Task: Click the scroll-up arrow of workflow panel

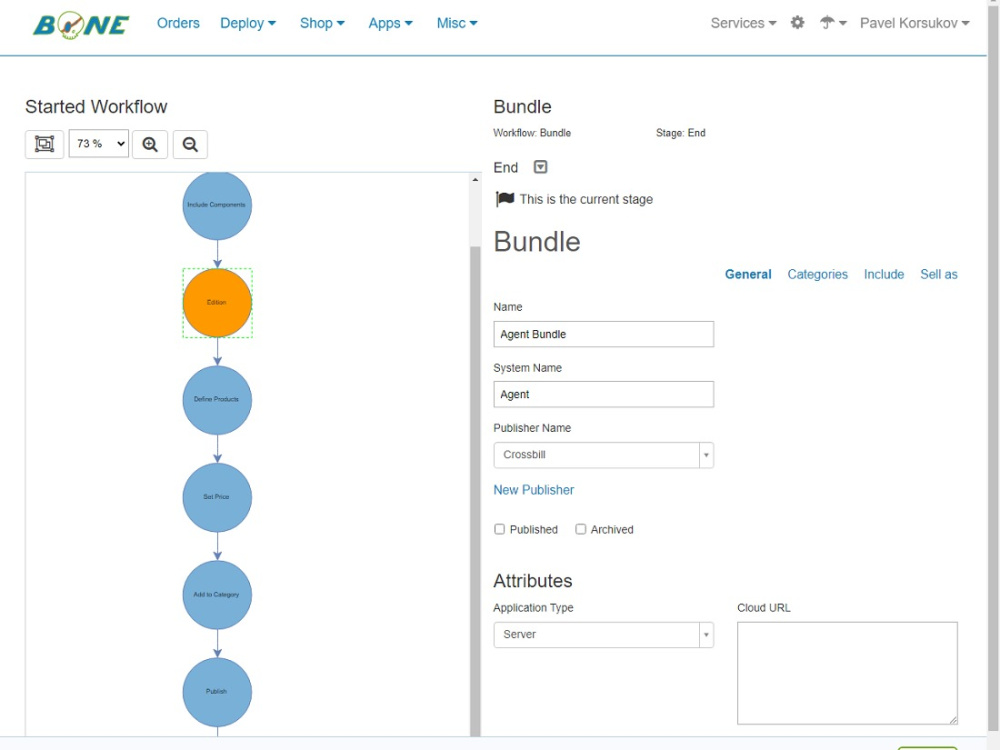Action: [475, 180]
